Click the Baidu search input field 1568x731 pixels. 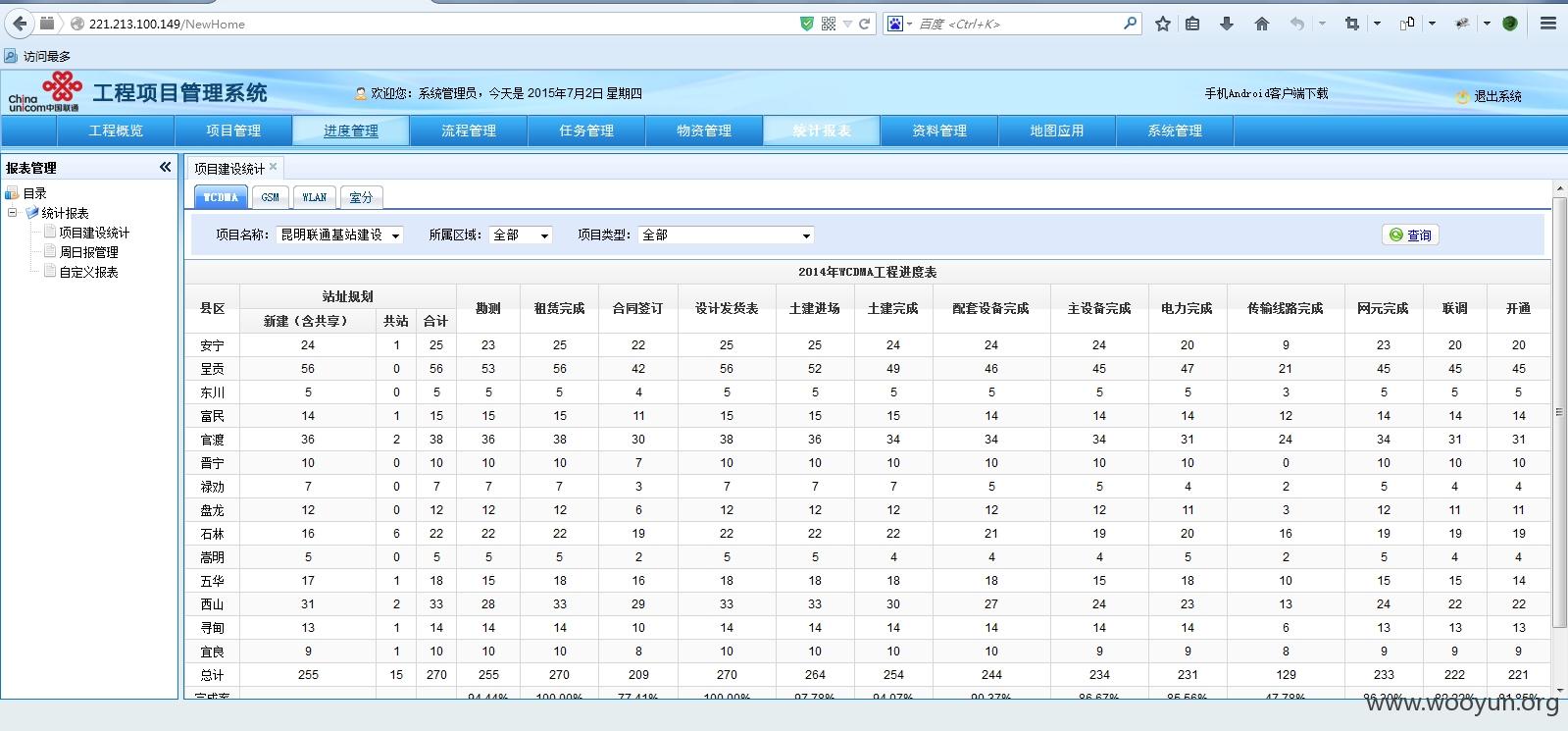(1018, 24)
